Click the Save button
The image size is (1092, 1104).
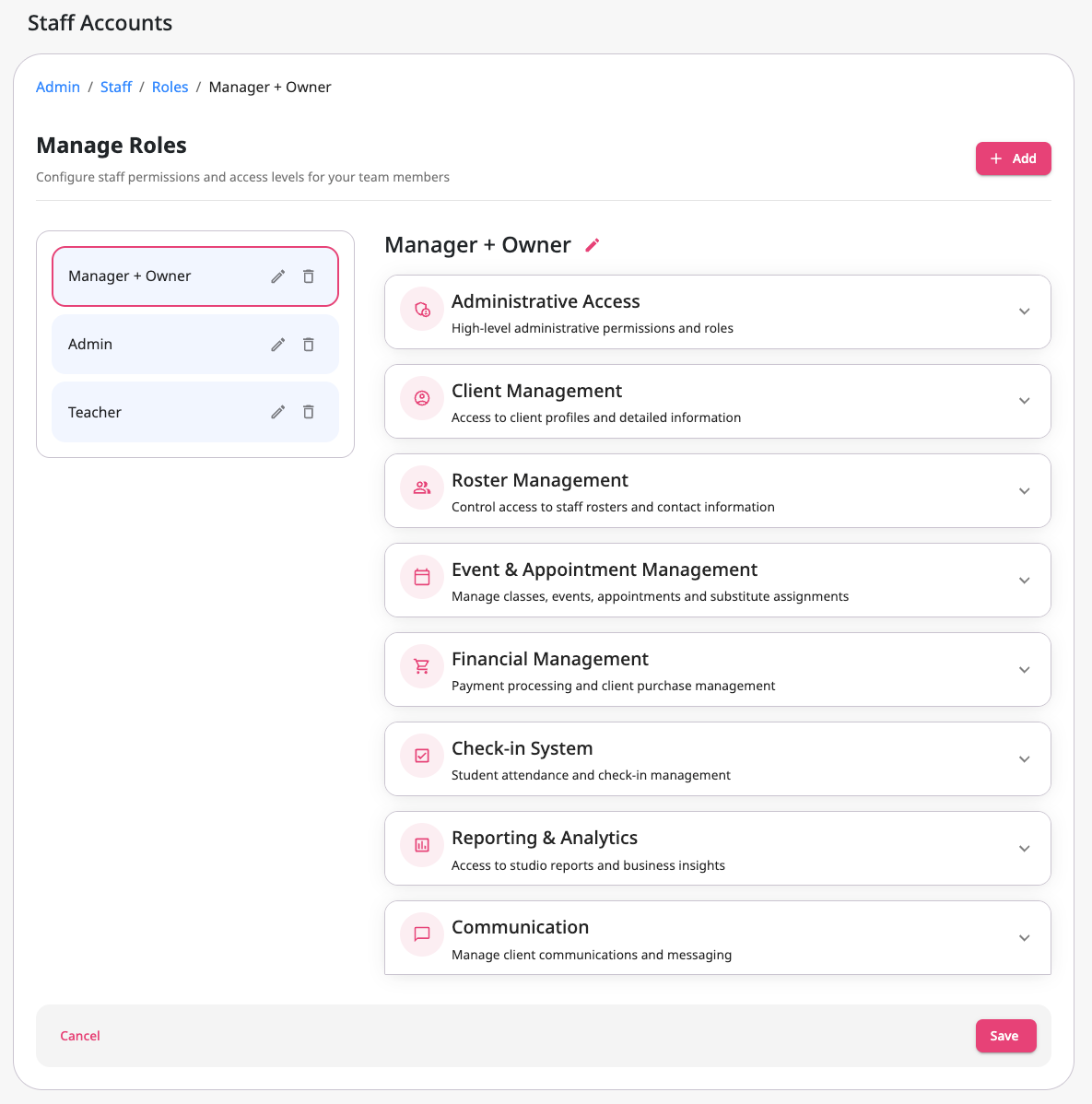point(1005,1036)
